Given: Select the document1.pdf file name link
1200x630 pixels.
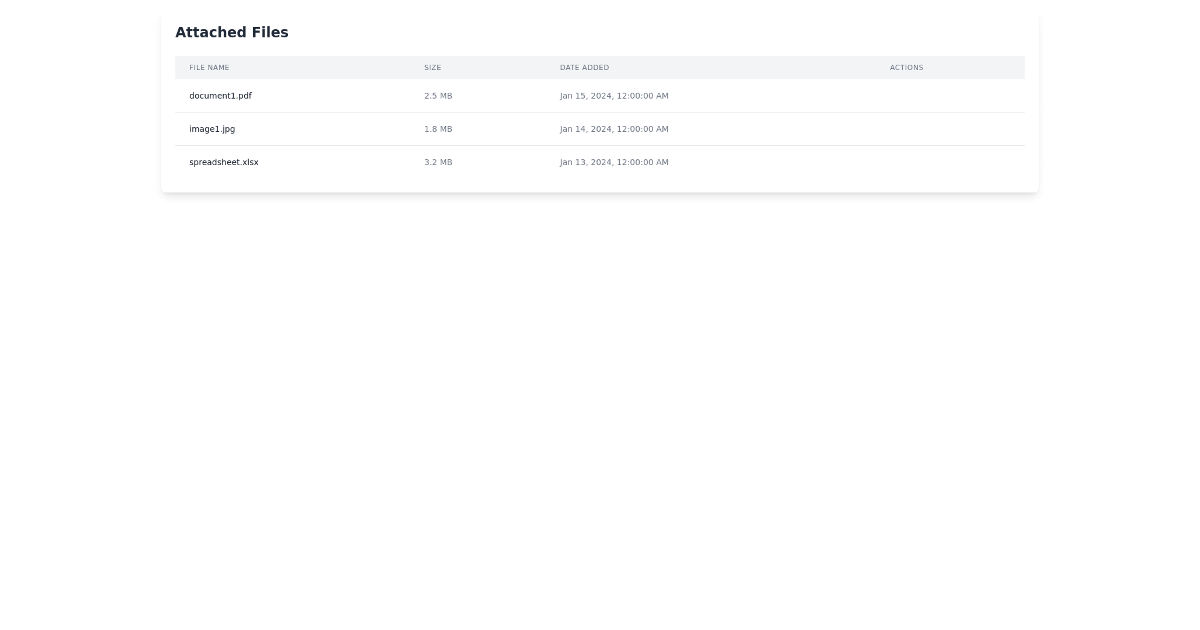Looking at the screenshot, I should coord(220,96).
